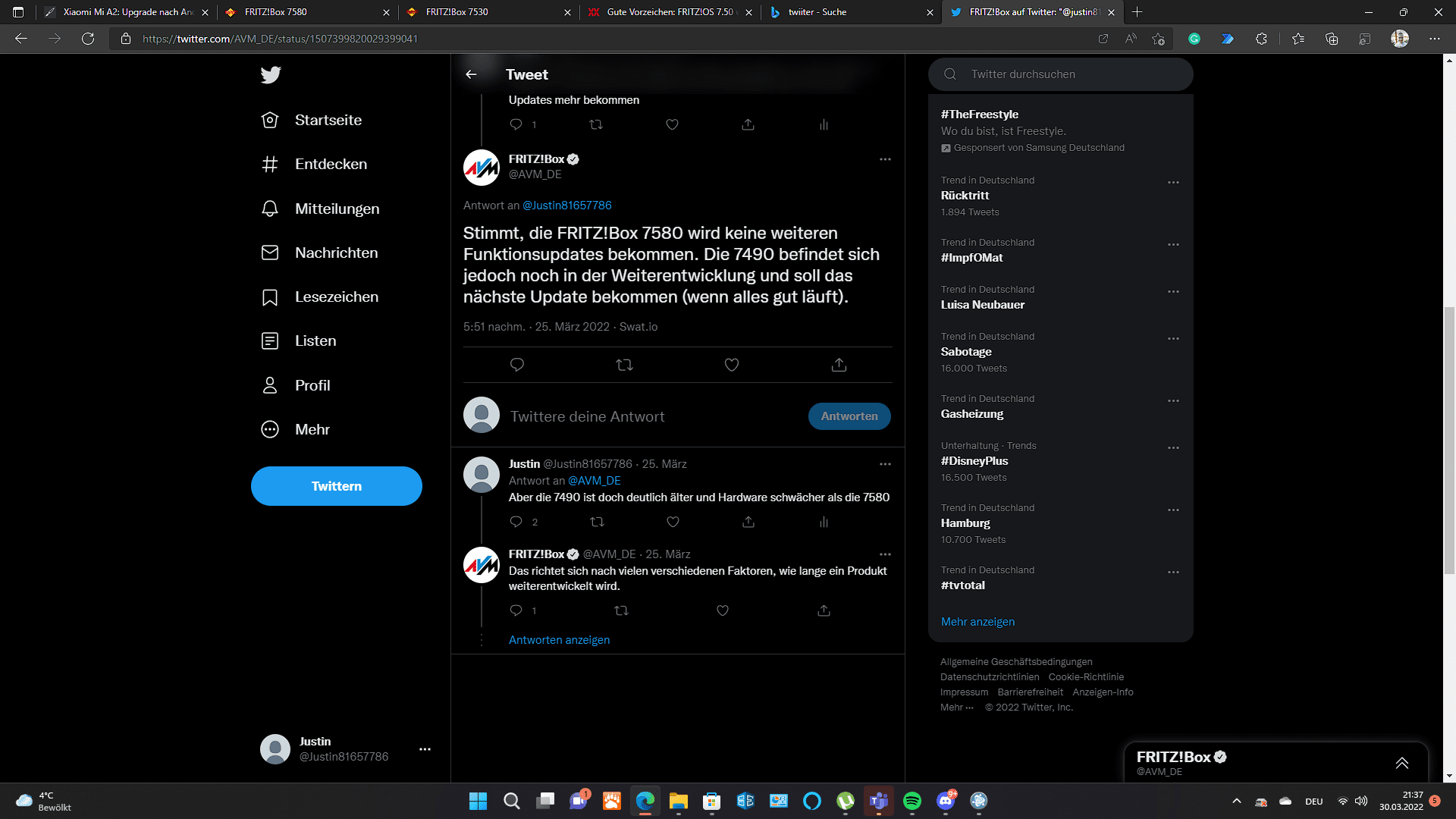Viewport: 1456px width, 819px height.
Task: Open more options on FRITZ!Box 'Faktoren' reply
Action: pos(885,554)
